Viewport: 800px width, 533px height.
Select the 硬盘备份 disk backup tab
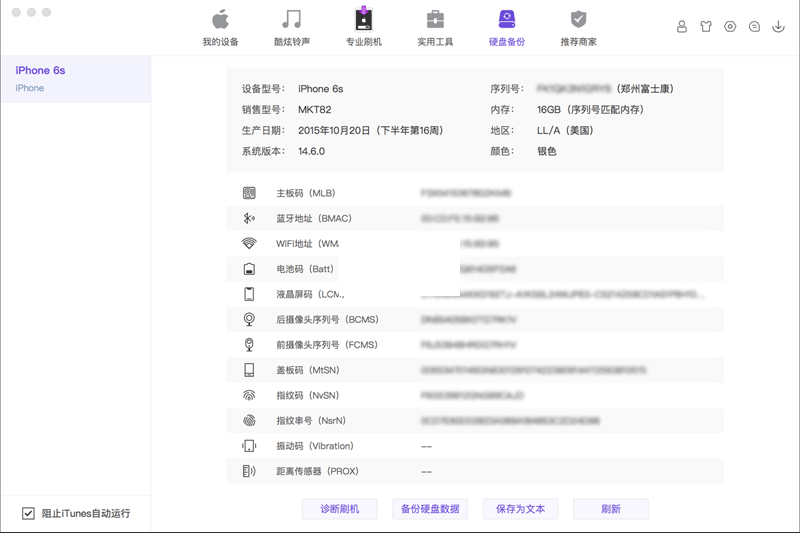tap(507, 28)
